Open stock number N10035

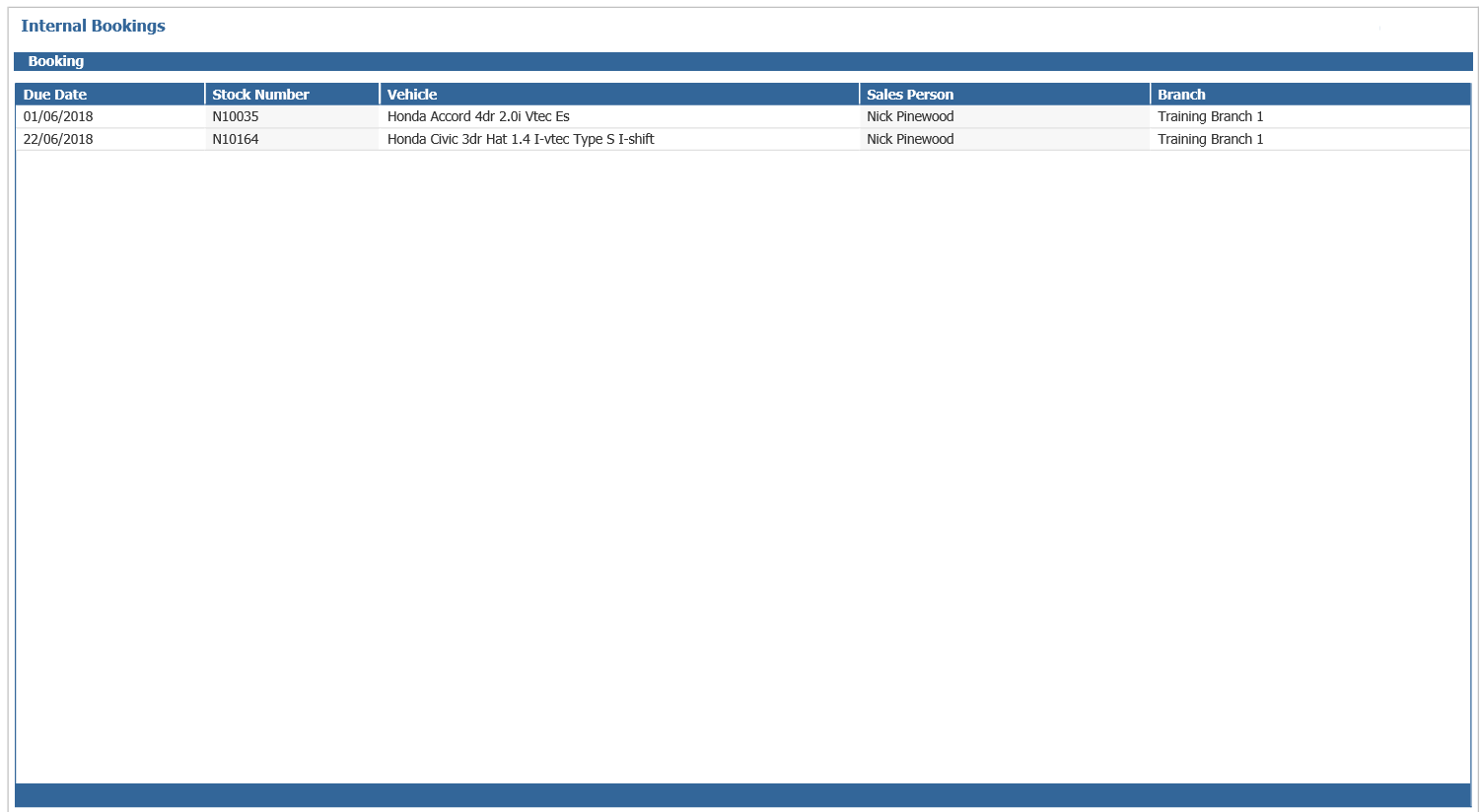pyautogui.click(x=235, y=116)
